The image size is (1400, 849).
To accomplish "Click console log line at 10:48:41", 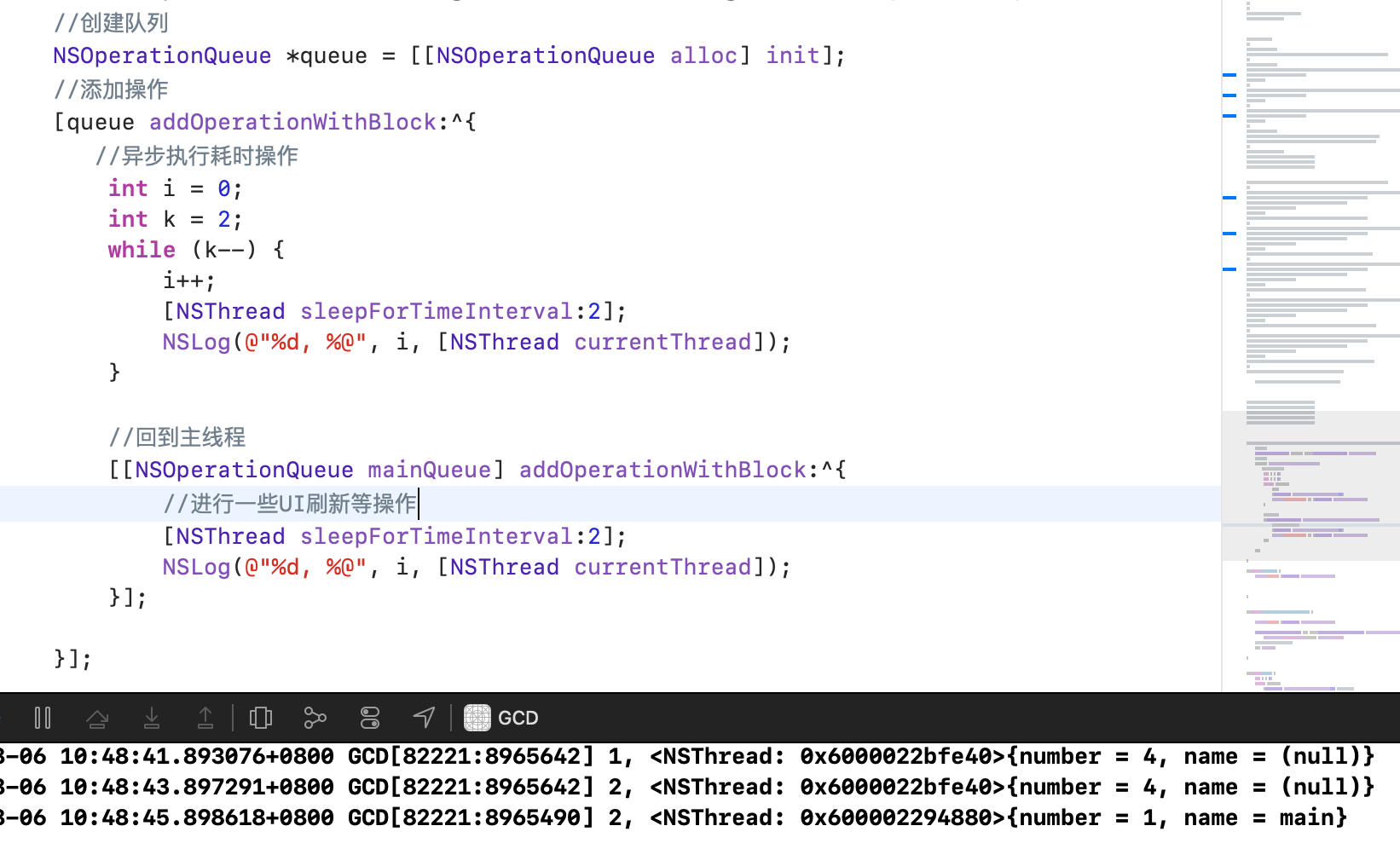I will click(687, 756).
